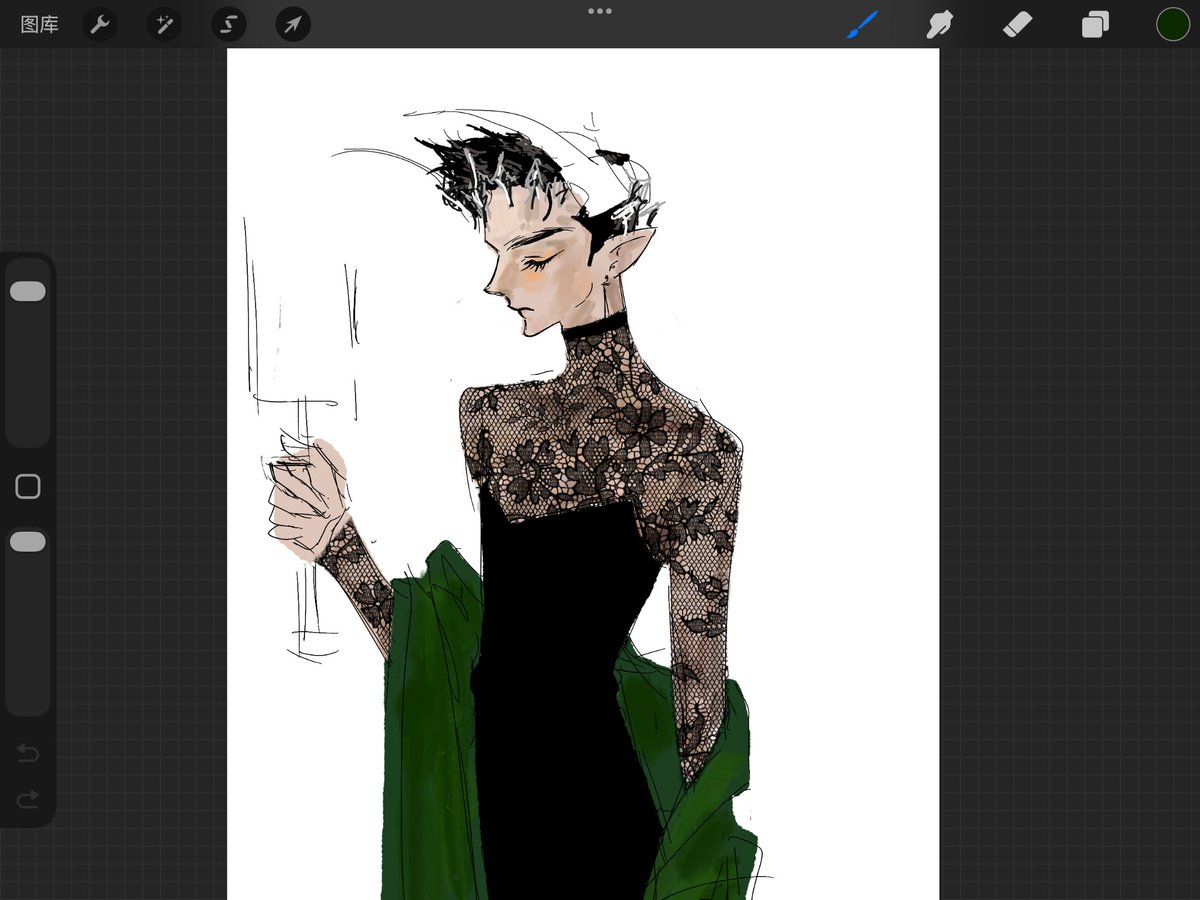The image size is (1200, 900).
Task: Tap the square modify button in sidebar
Action: tap(28, 487)
